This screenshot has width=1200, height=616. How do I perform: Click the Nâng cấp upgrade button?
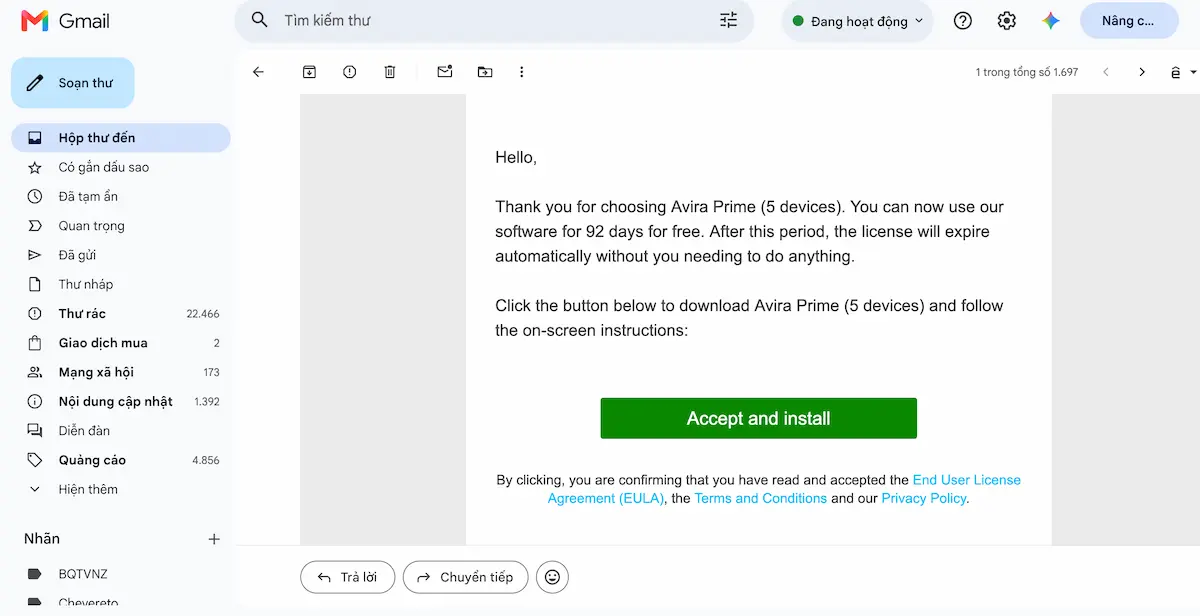1129,21
